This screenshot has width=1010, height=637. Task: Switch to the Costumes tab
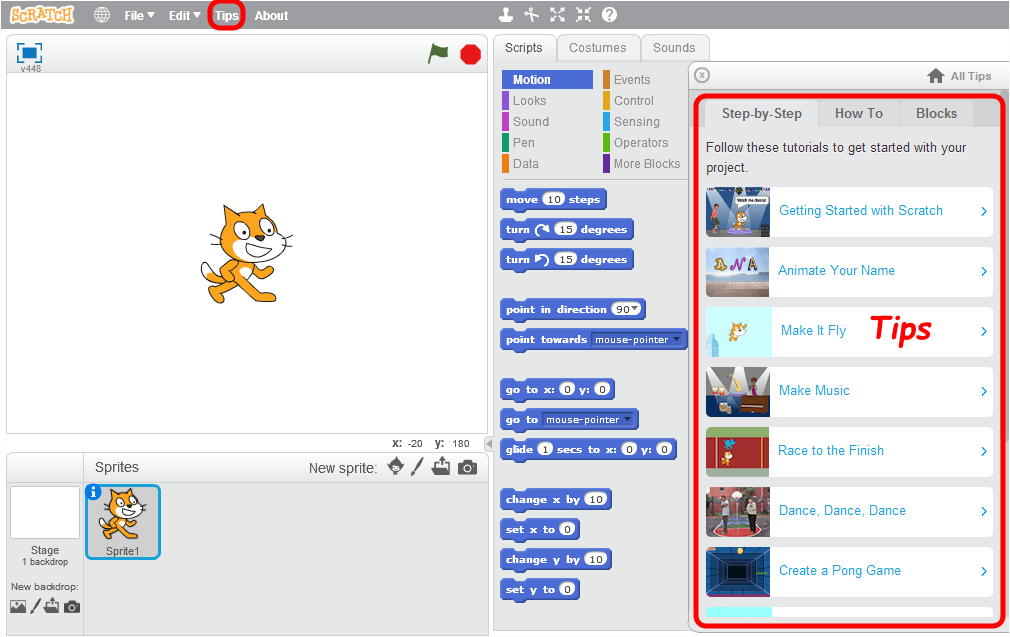[x=598, y=48]
